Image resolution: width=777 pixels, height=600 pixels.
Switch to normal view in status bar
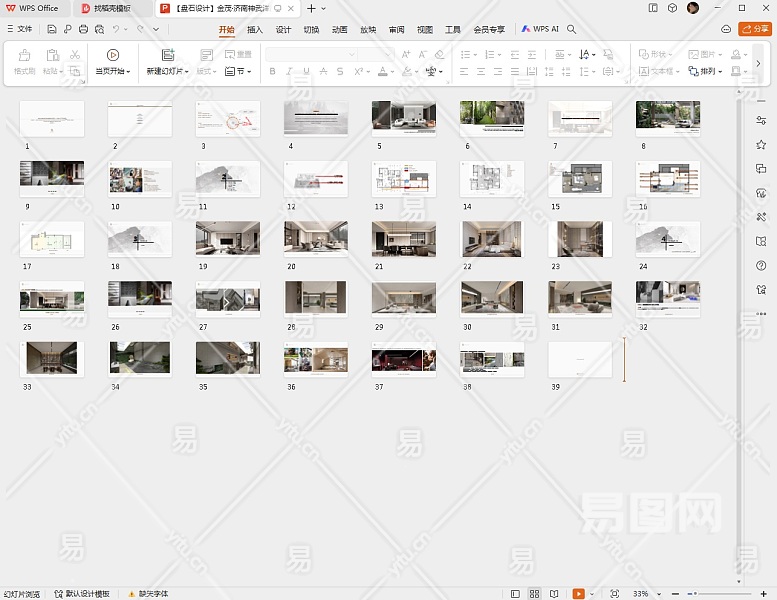[x=515, y=594]
